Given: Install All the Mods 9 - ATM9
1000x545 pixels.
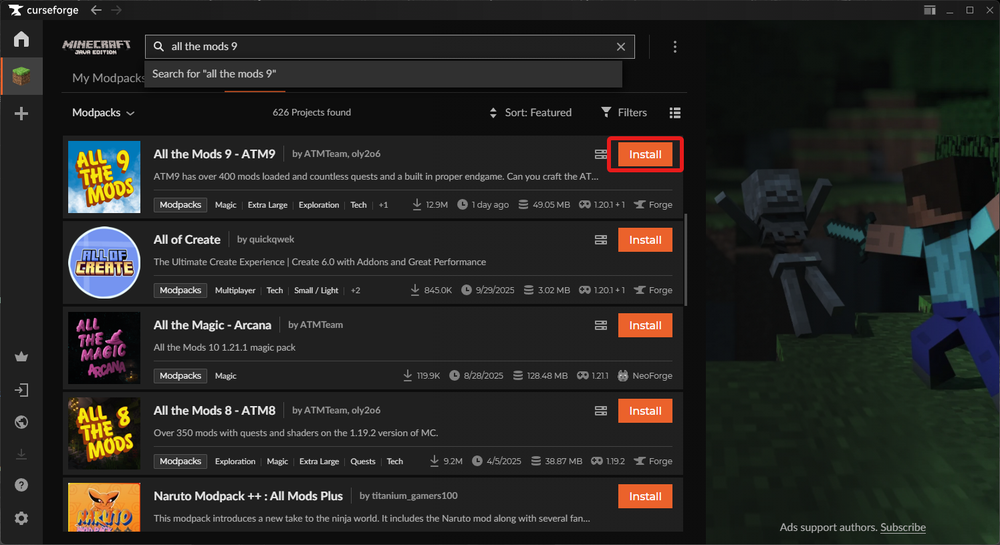Looking at the screenshot, I should point(645,155).
